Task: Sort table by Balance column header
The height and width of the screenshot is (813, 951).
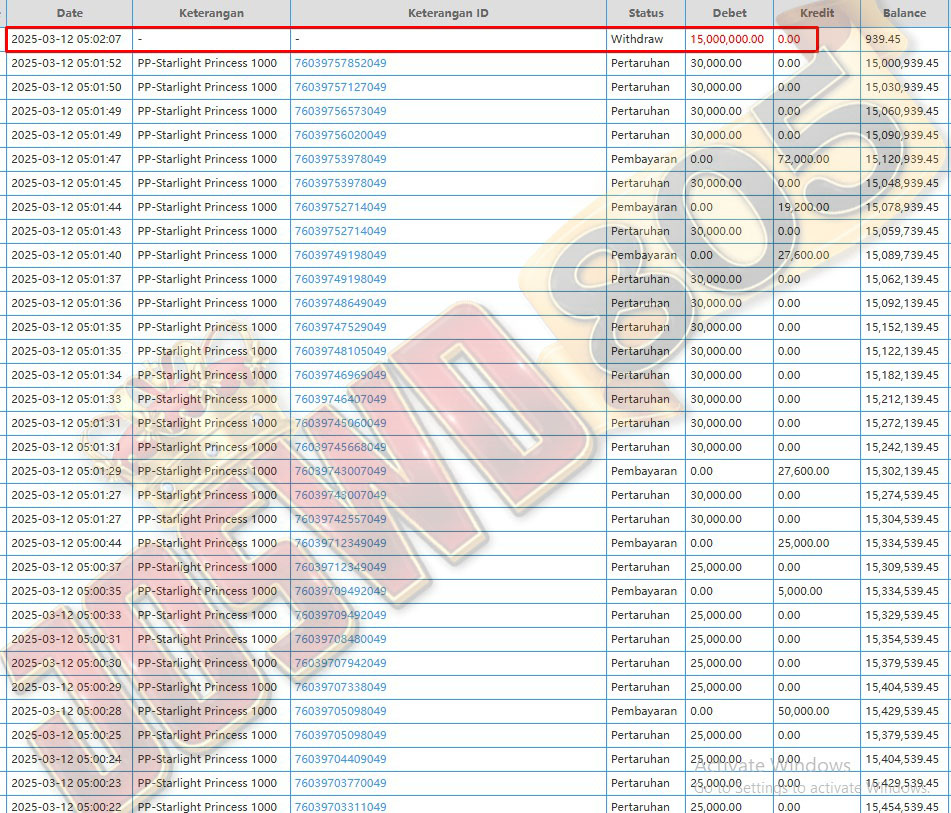Action: (x=904, y=13)
